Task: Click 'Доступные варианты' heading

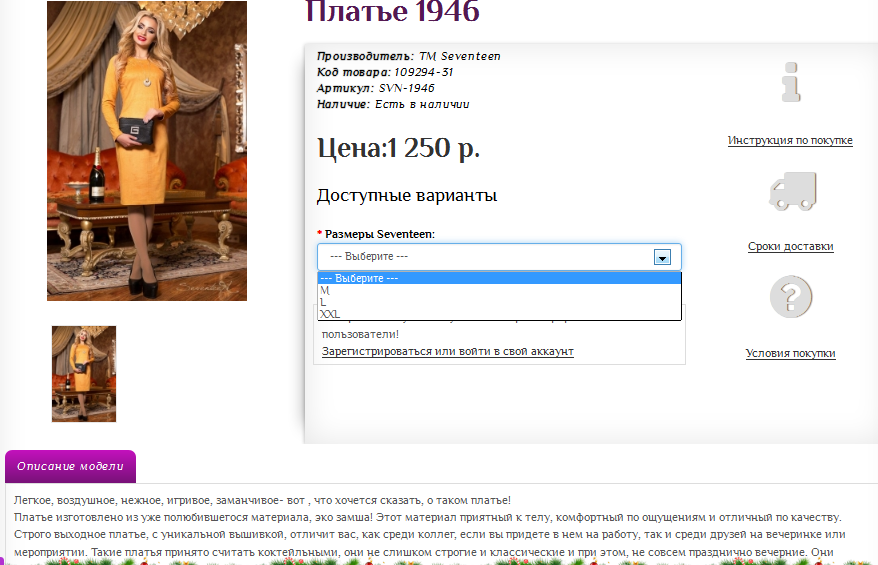Action: tap(407, 195)
